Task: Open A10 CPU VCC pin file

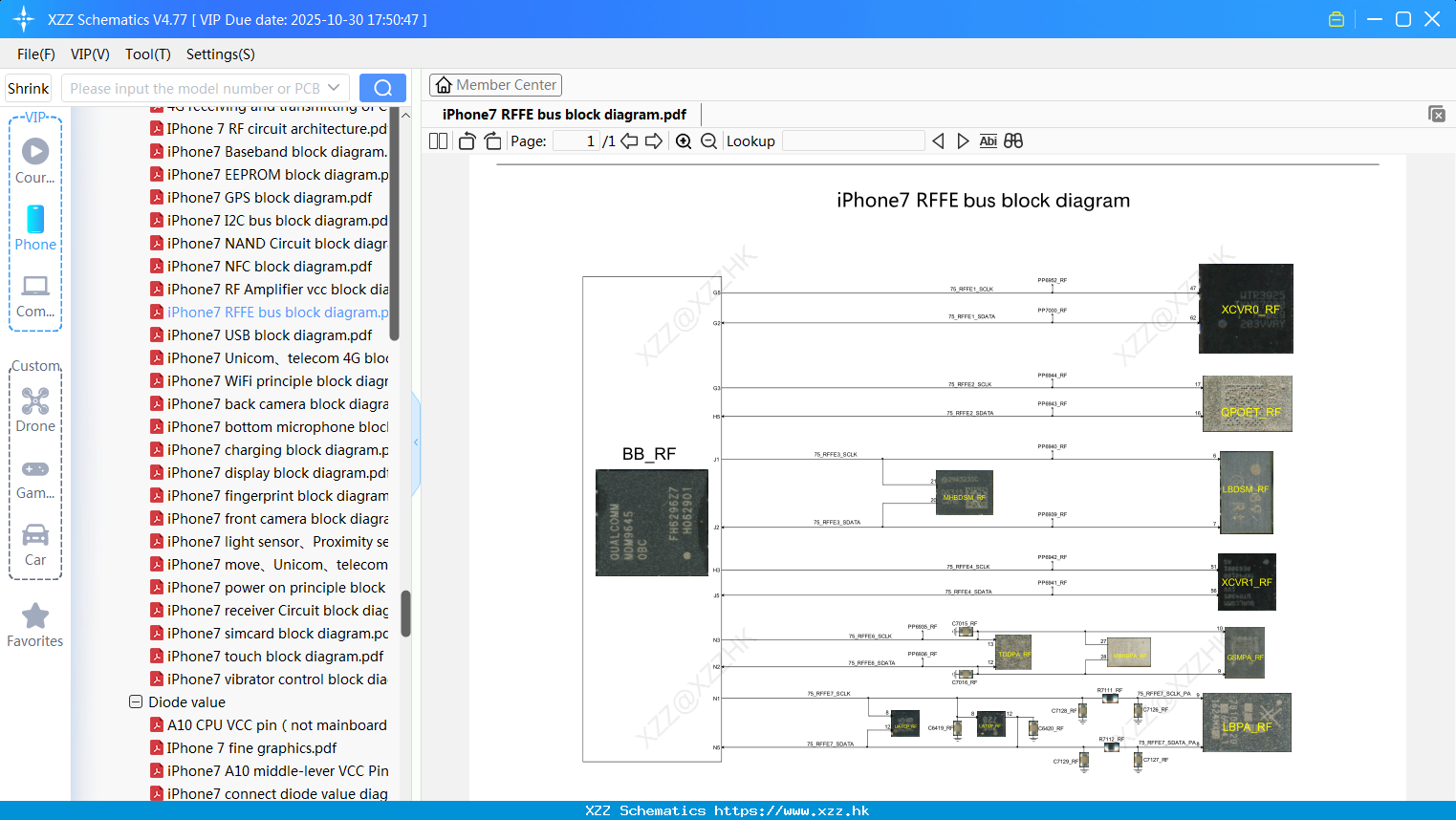Action: [269, 724]
